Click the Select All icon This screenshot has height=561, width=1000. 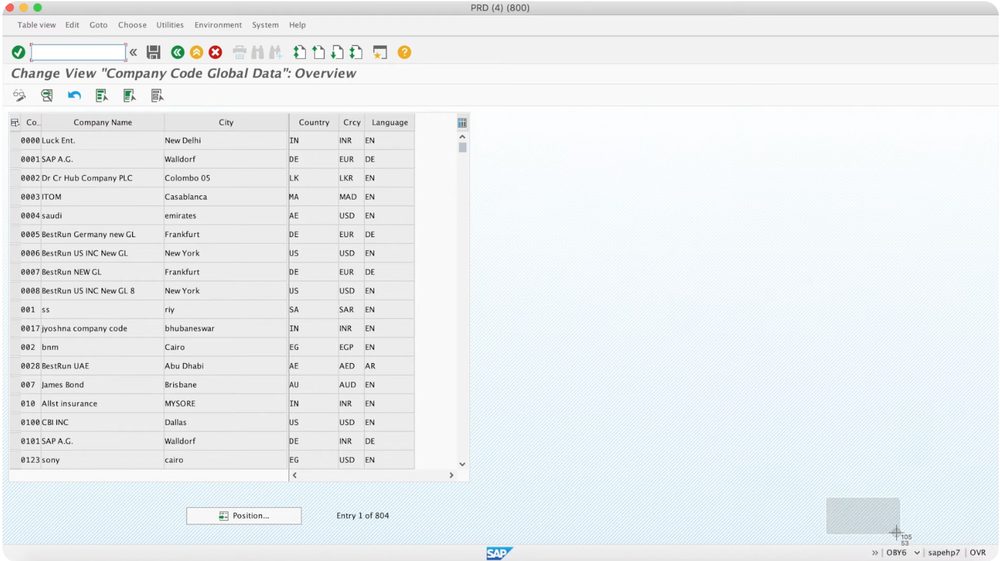coord(101,96)
